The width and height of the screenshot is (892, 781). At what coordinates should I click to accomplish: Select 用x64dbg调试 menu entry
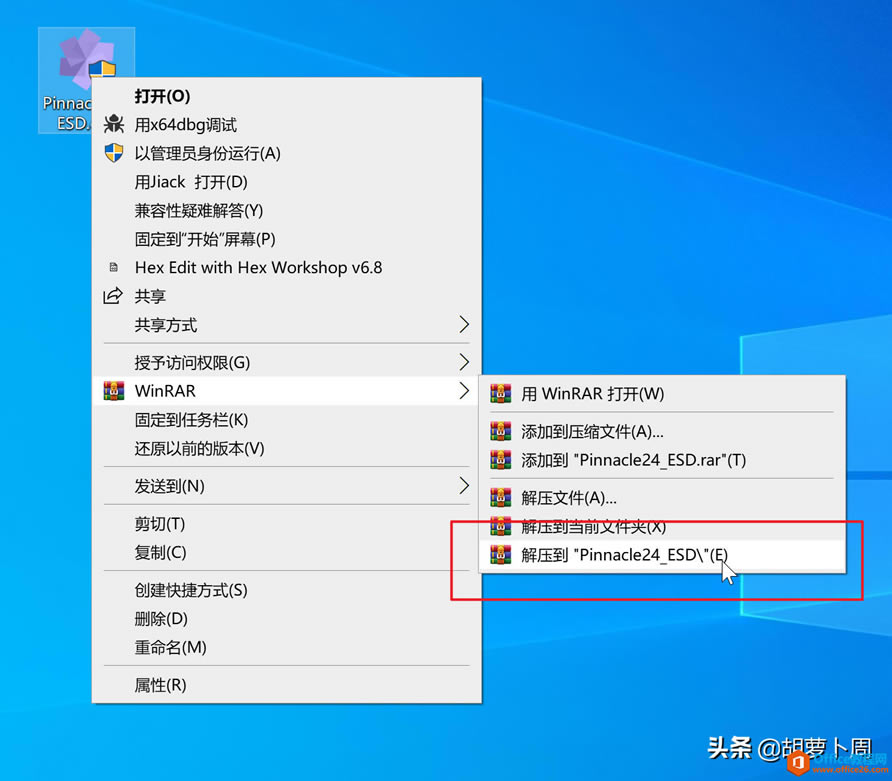tap(287, 125)
